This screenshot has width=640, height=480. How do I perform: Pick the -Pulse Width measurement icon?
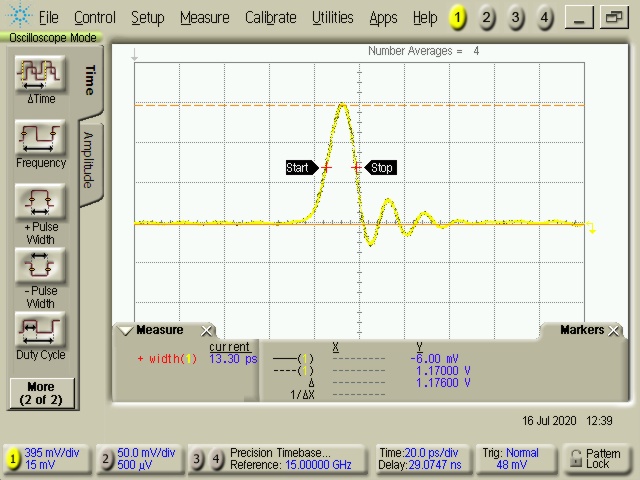point(41,267)
